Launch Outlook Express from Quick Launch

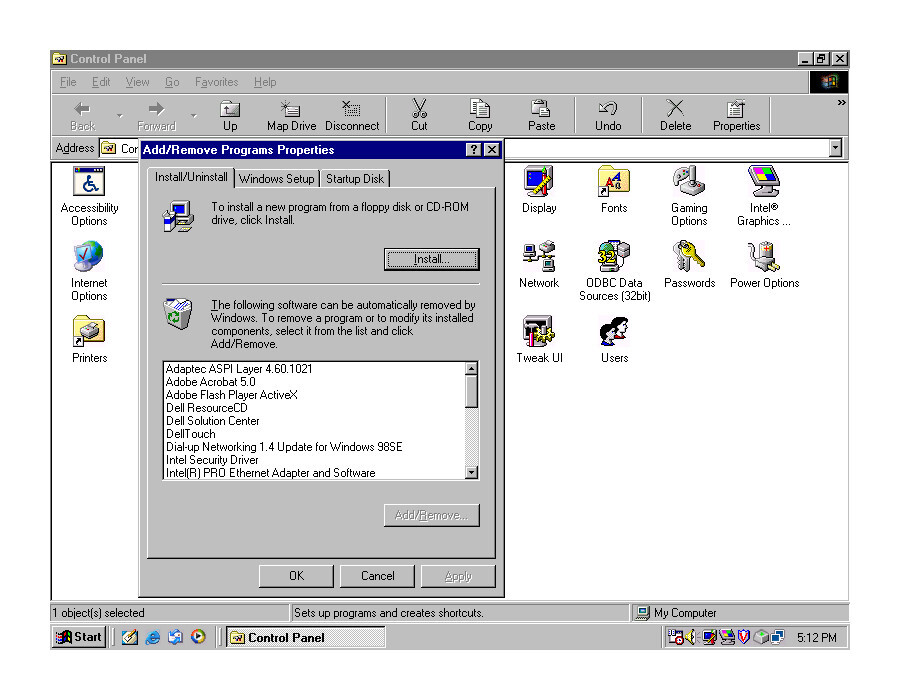175,637
